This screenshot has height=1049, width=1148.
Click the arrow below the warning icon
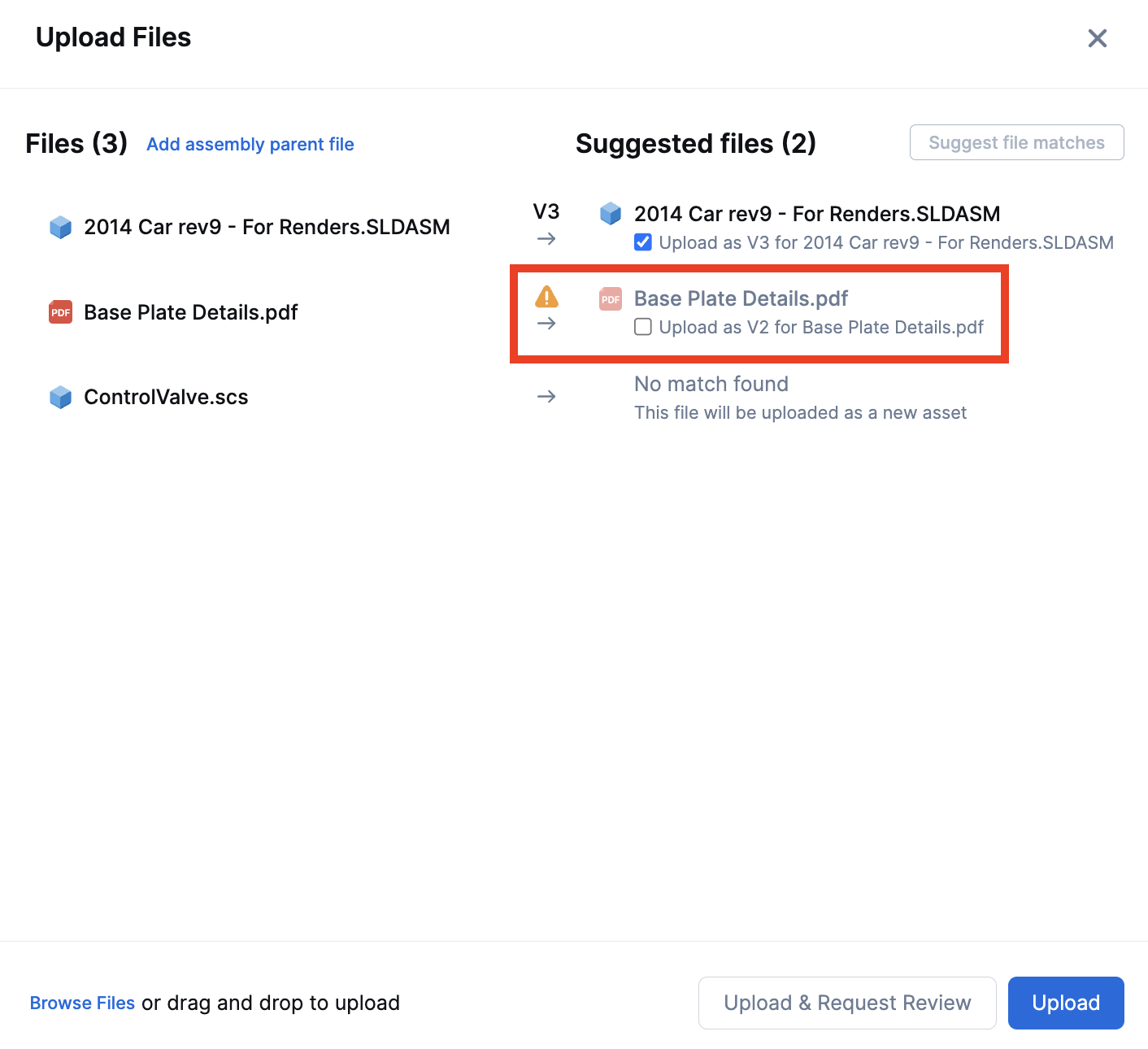click(546, 324)
